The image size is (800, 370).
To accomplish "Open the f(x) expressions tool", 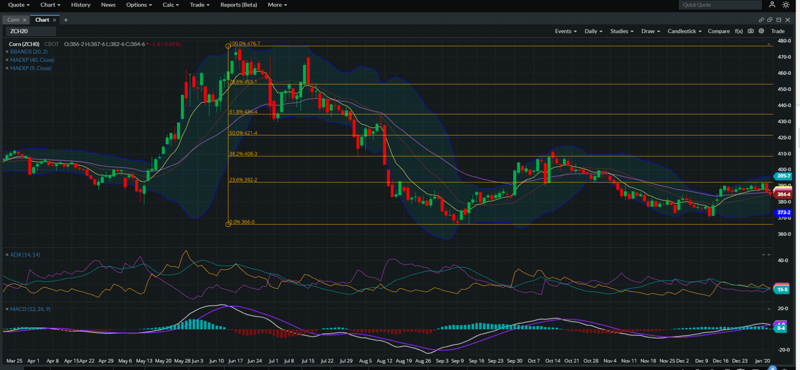I will tap(739, 31).
